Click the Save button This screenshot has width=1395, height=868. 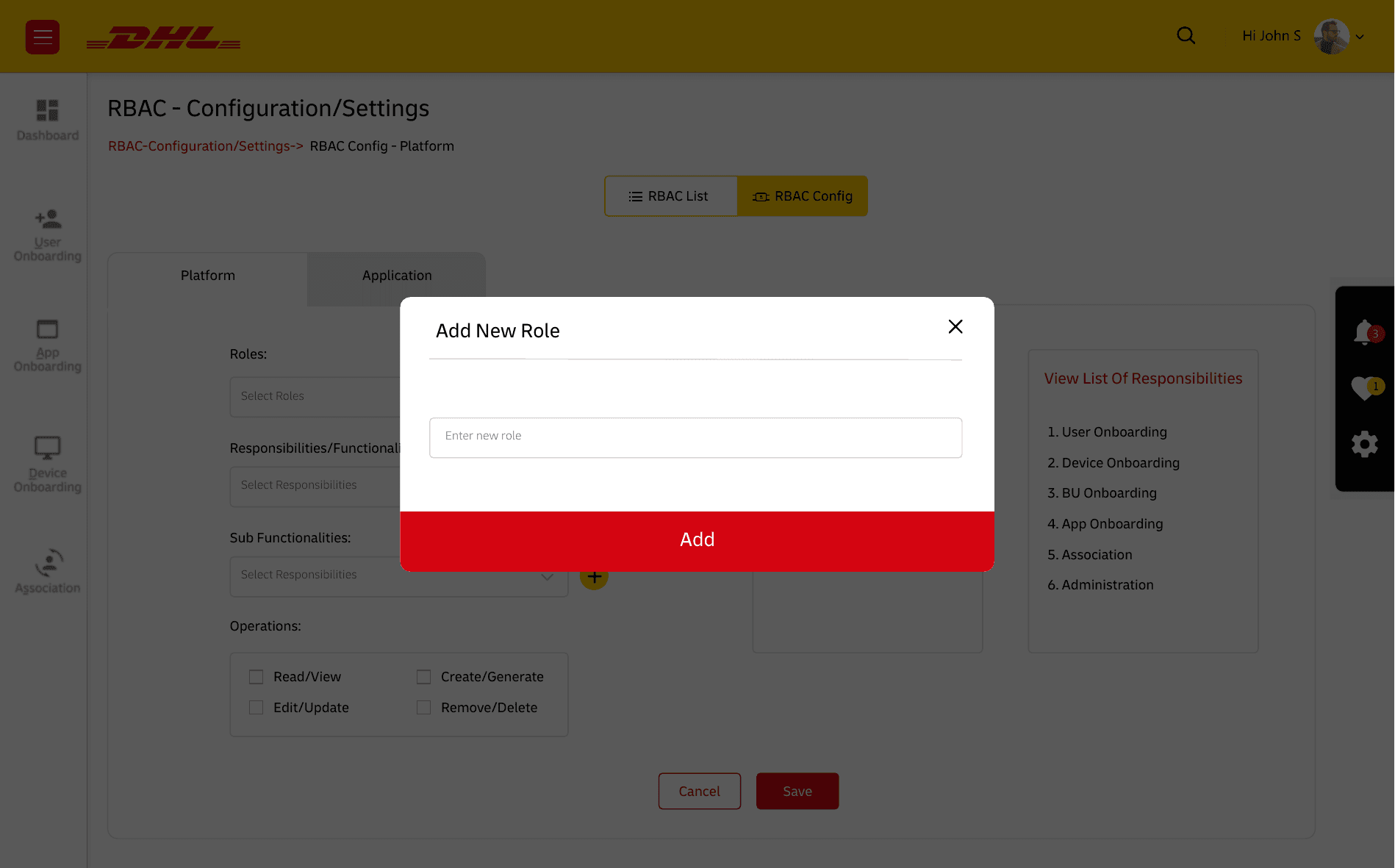tap(797, 791)
